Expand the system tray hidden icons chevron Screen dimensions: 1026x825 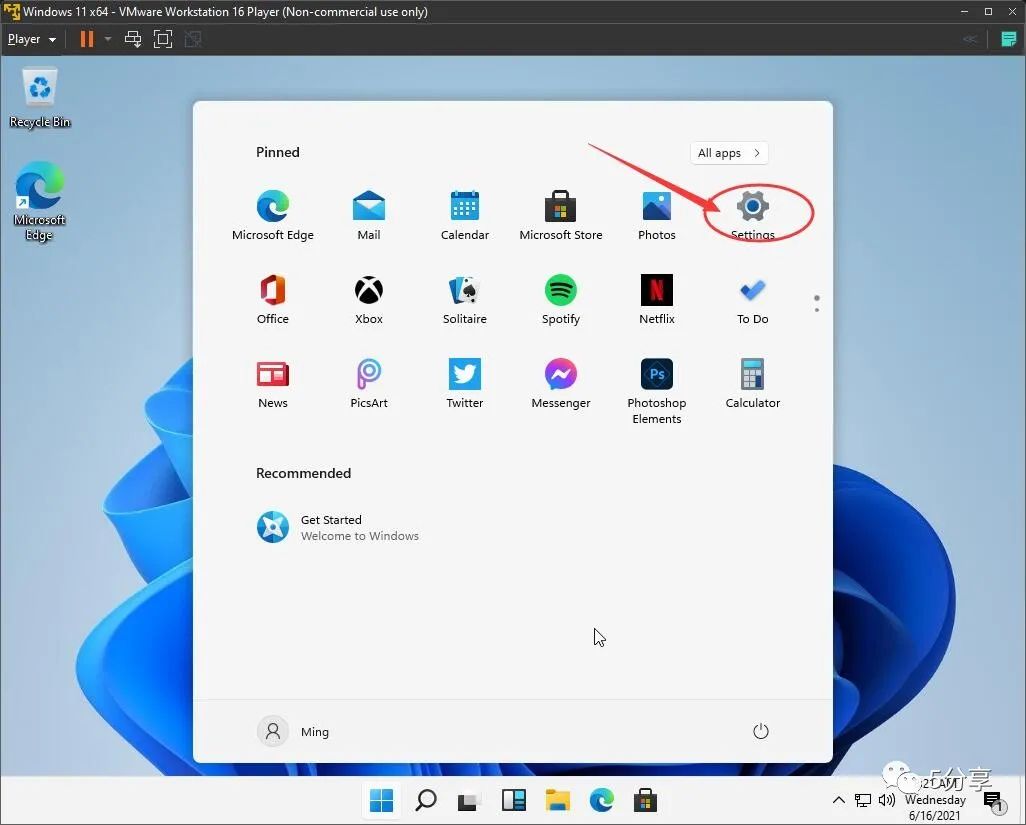(838, 799)
